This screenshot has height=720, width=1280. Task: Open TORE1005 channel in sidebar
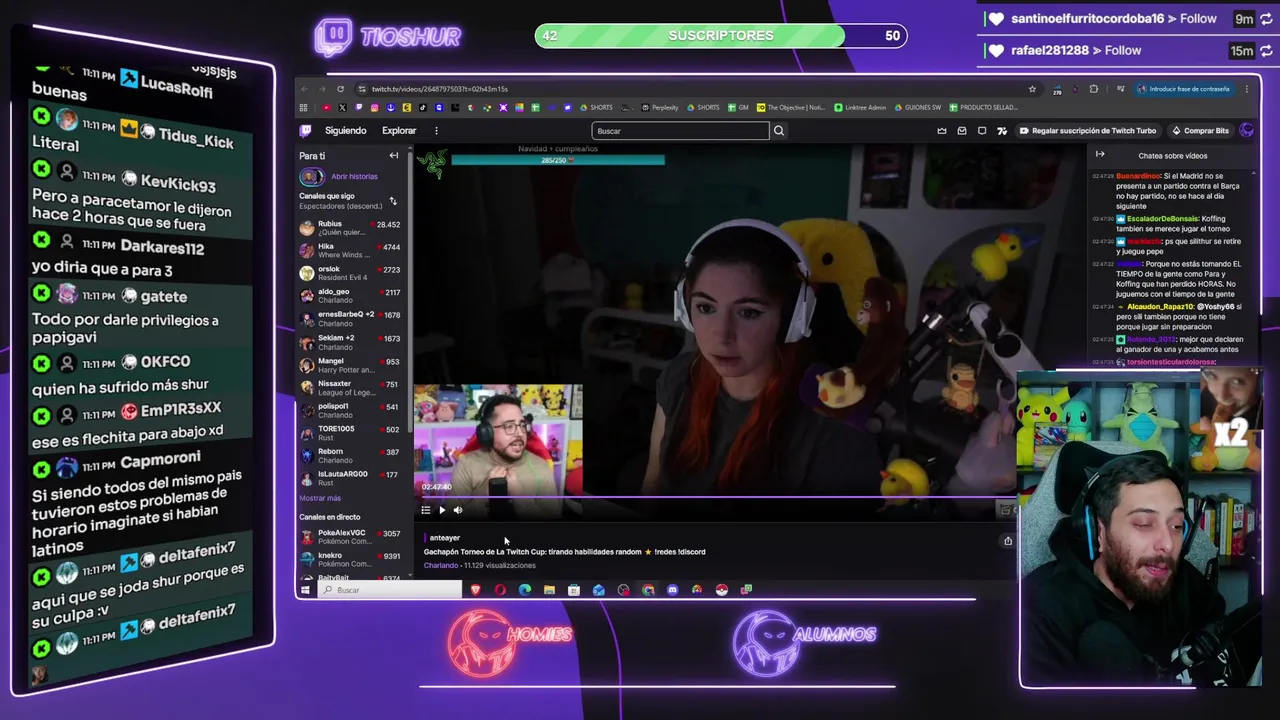pyautogui.click(x=350, y=433)
